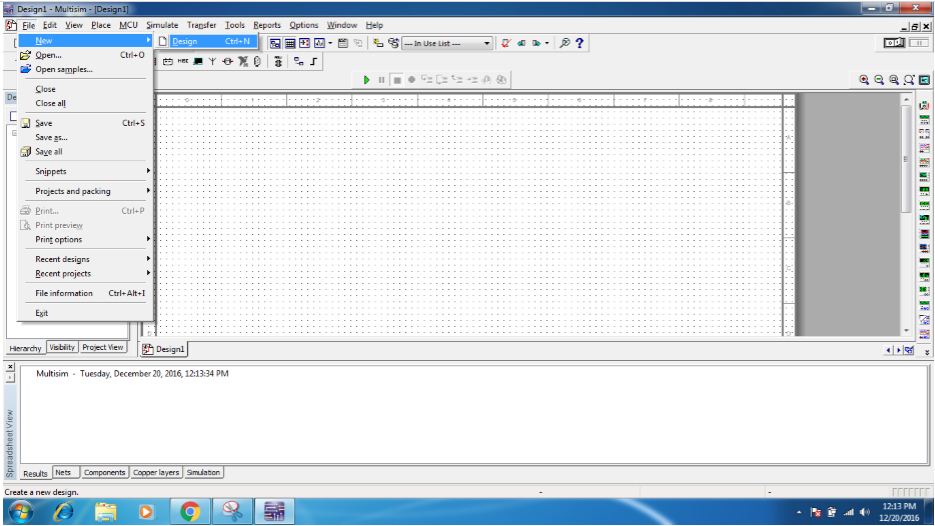Click the Find examples magnifier icon
The width and height of the screenshot is (935, 526).
click(564, 43)
